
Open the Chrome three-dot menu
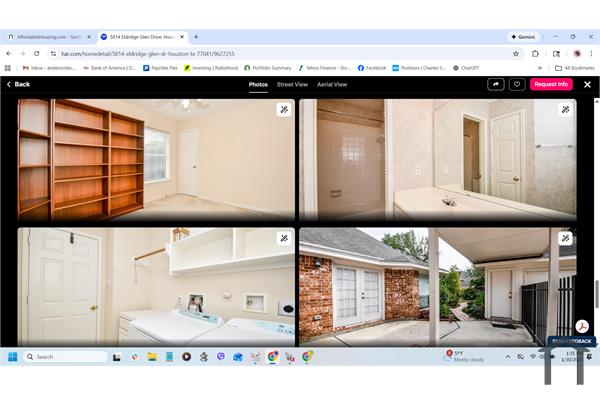click(x=591, y=54)
